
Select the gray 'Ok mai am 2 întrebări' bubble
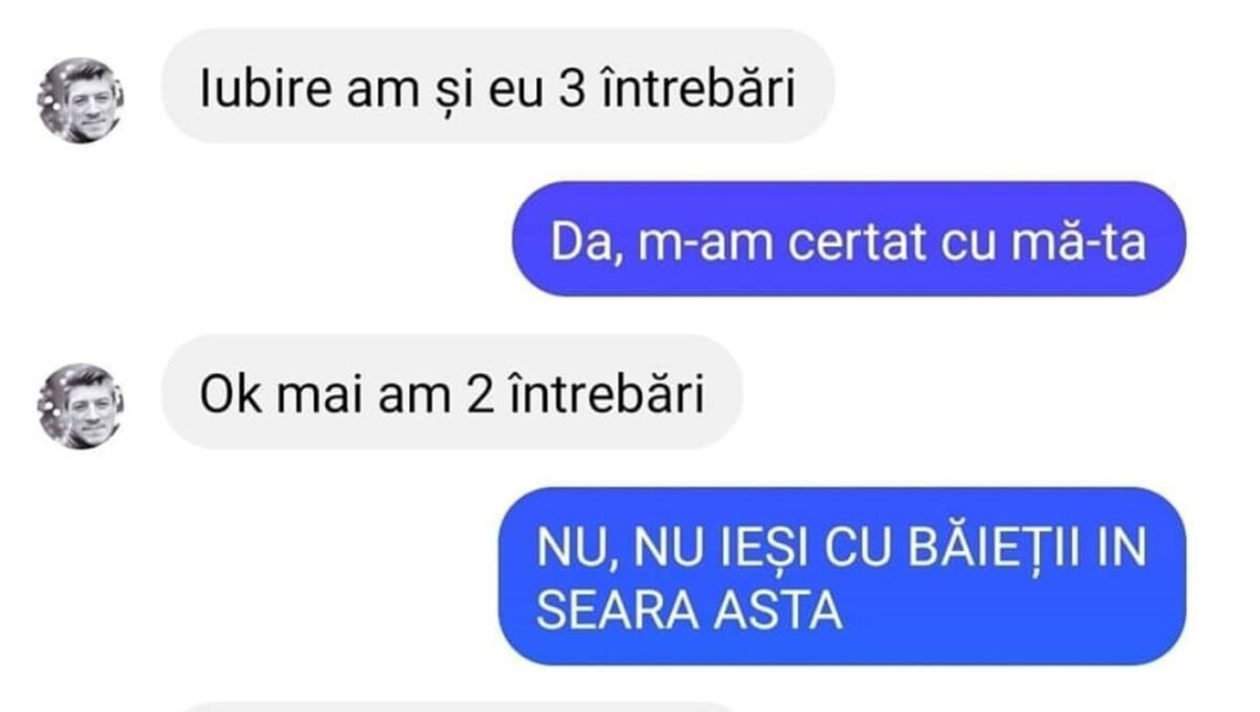pyautogui.click(x=452, y=393)
